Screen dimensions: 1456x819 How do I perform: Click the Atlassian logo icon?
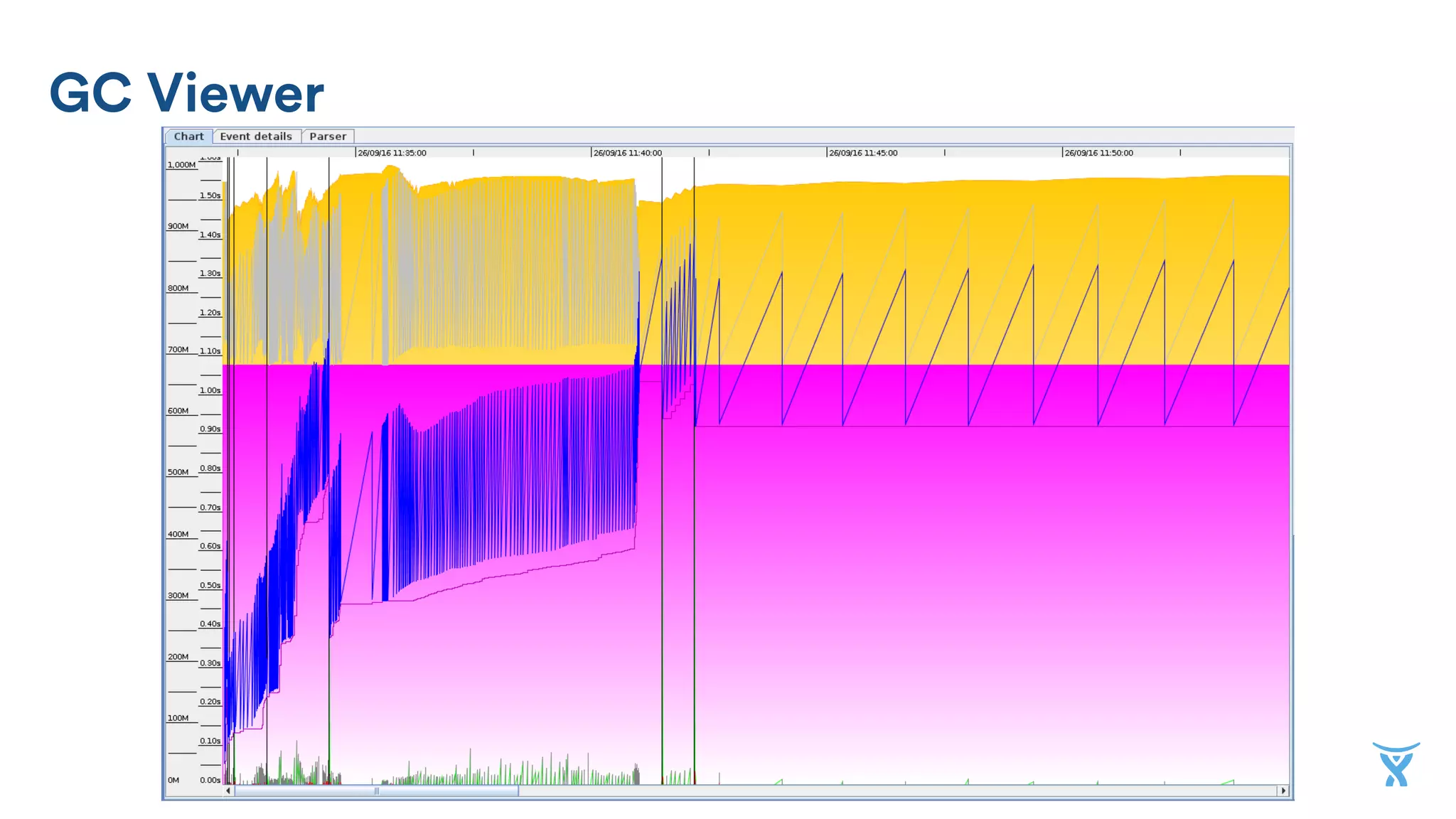click(x=1396, y=764)
